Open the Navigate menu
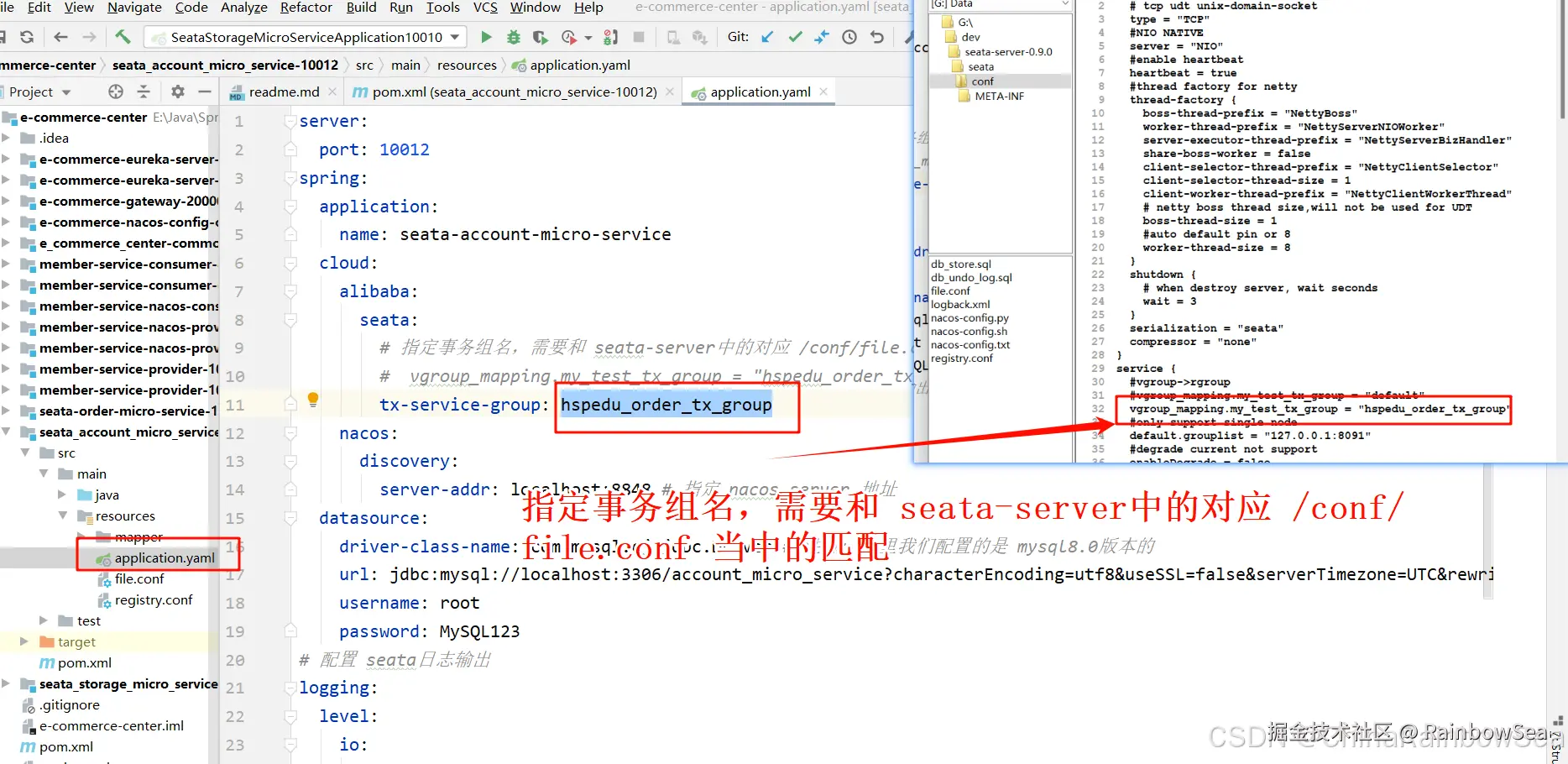This screenshot has height=764, width=1568. click(134, 8)
